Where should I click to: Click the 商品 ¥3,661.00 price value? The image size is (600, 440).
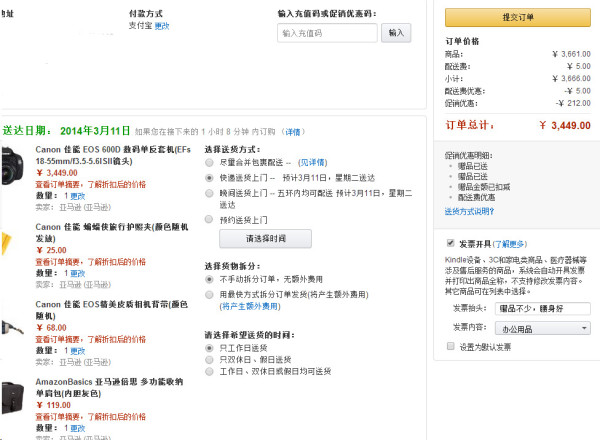tap(571, 54)
